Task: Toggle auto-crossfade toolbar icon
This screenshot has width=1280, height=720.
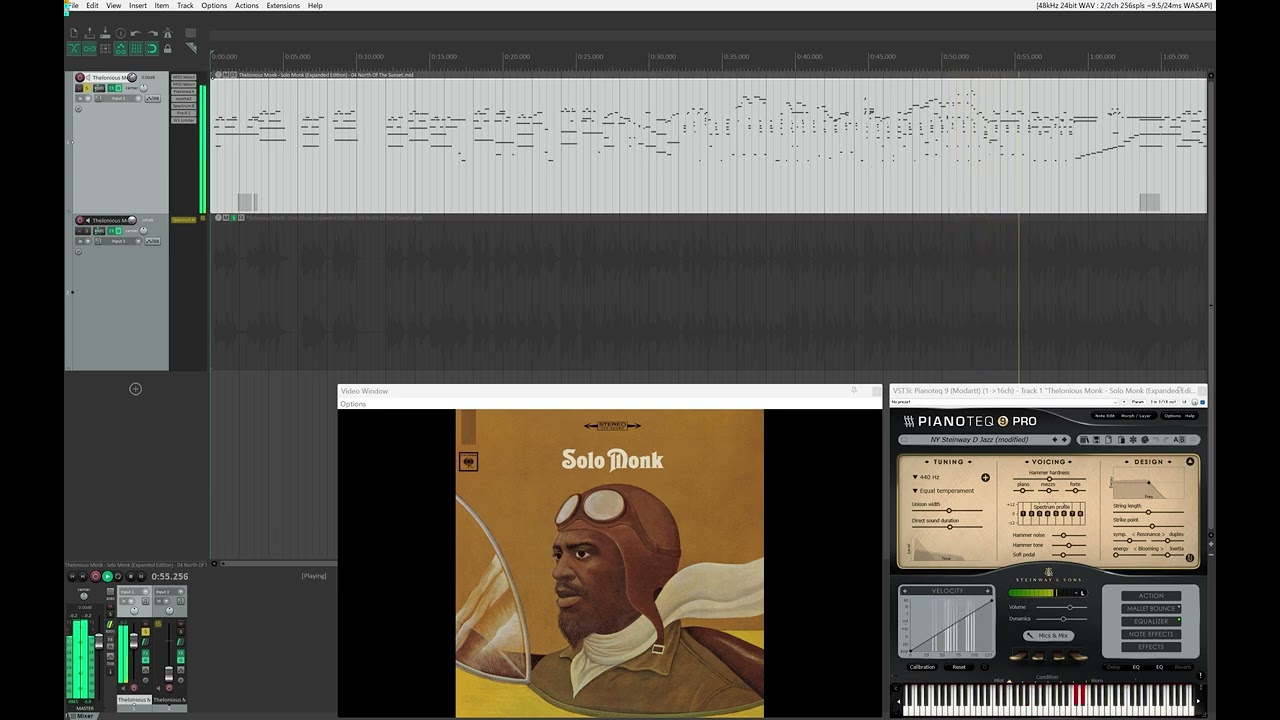Action: 74,48
